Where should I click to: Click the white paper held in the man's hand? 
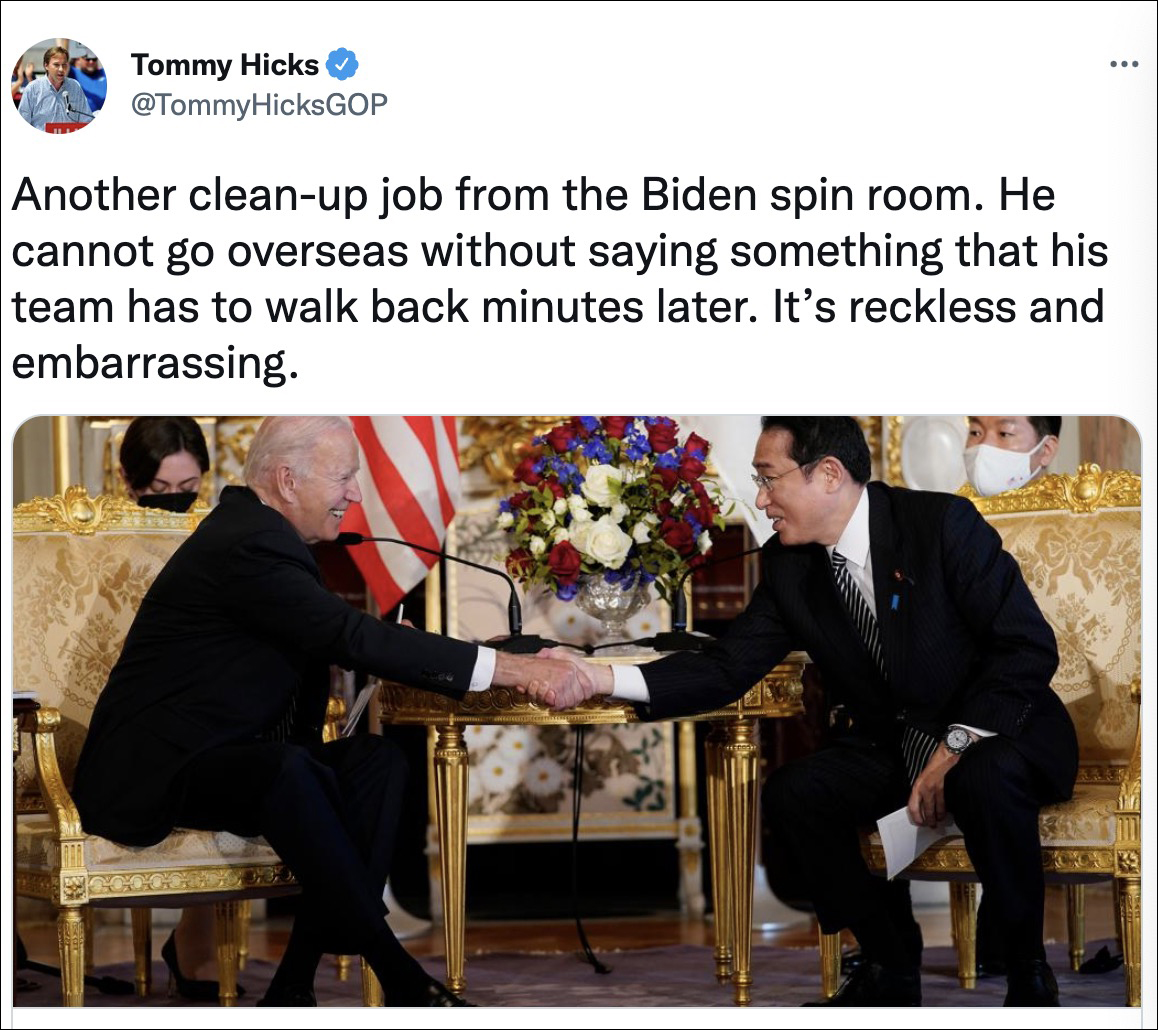coord(911,840)
